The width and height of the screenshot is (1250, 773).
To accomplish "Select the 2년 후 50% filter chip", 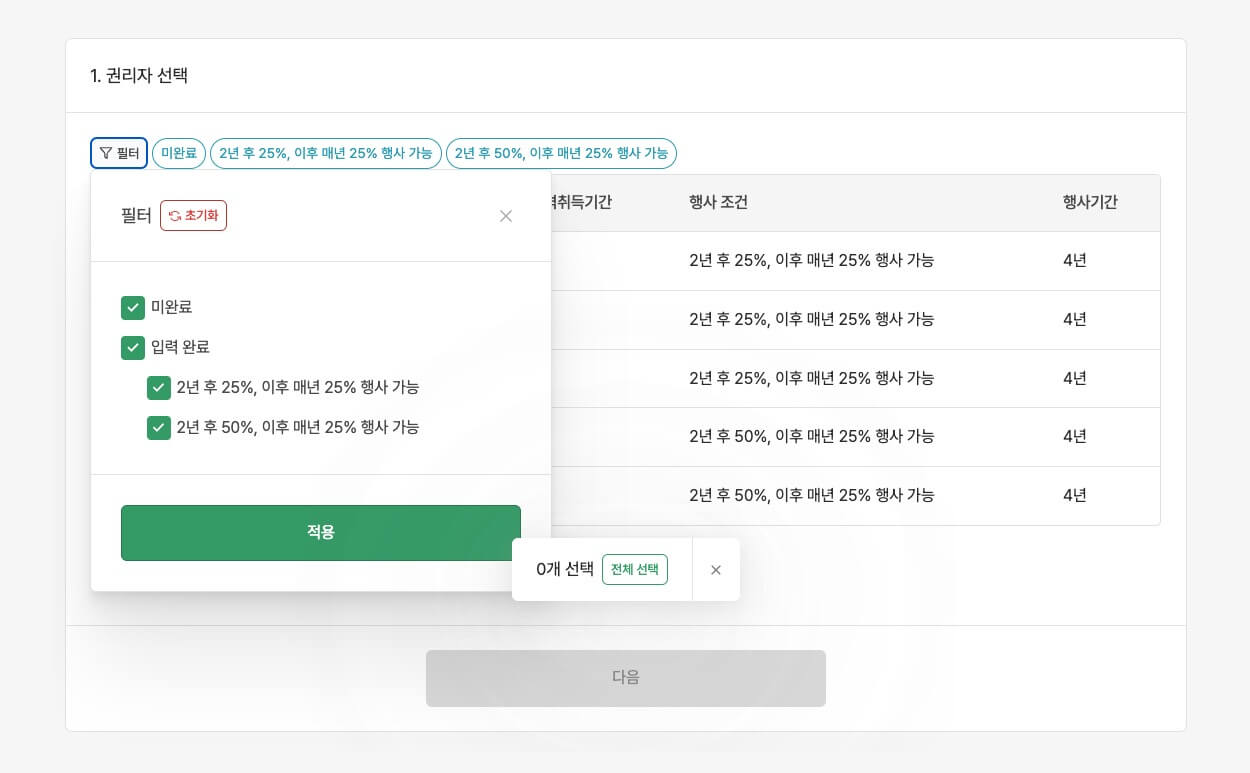I will pyautogui.click(x=561, y=153).
